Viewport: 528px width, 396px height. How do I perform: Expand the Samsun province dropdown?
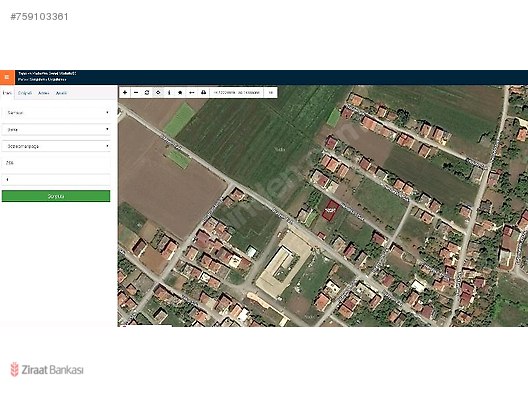[x=56, y=113]
